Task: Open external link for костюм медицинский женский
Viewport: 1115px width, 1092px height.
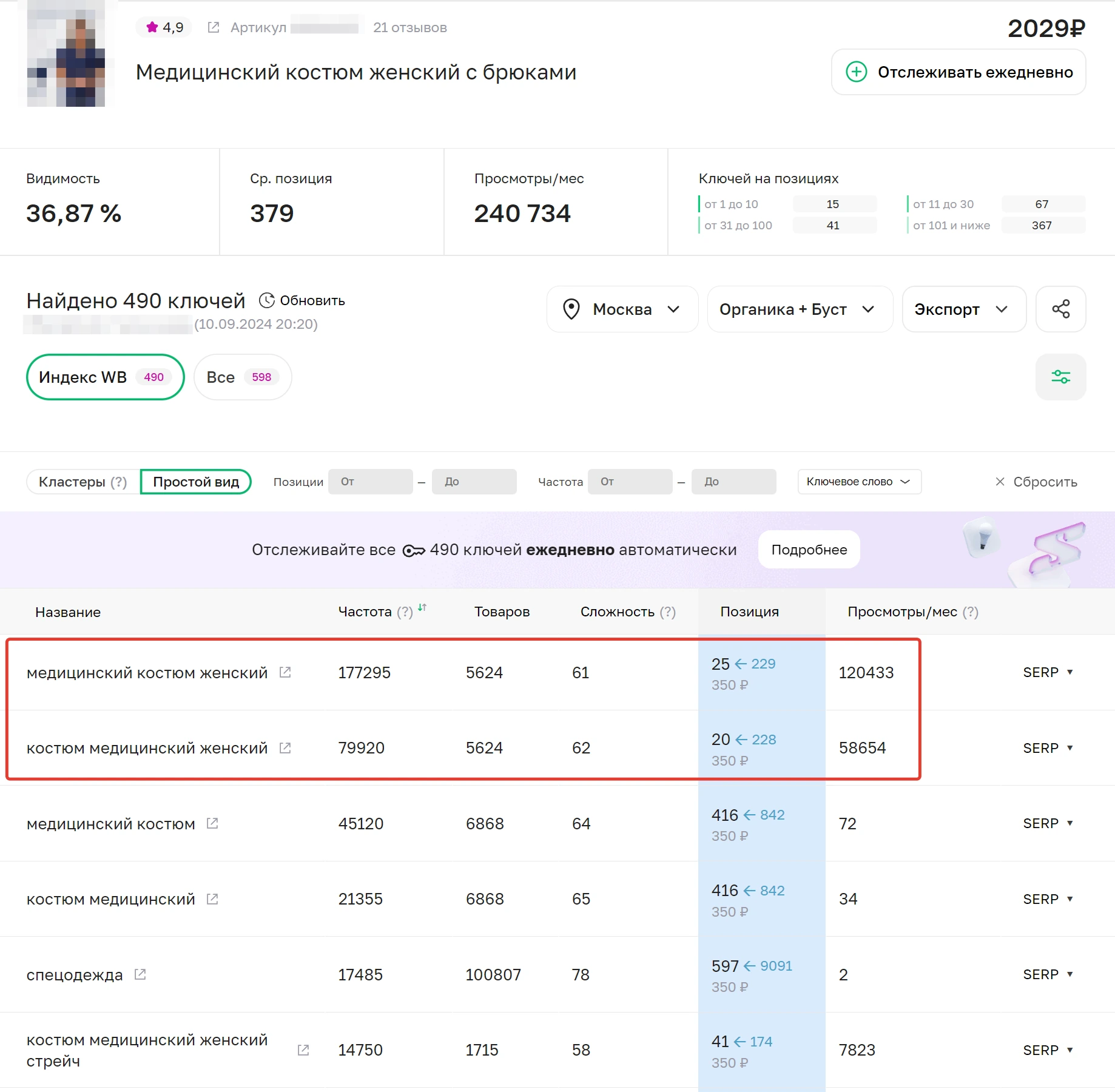Action: tap(285, 748)
